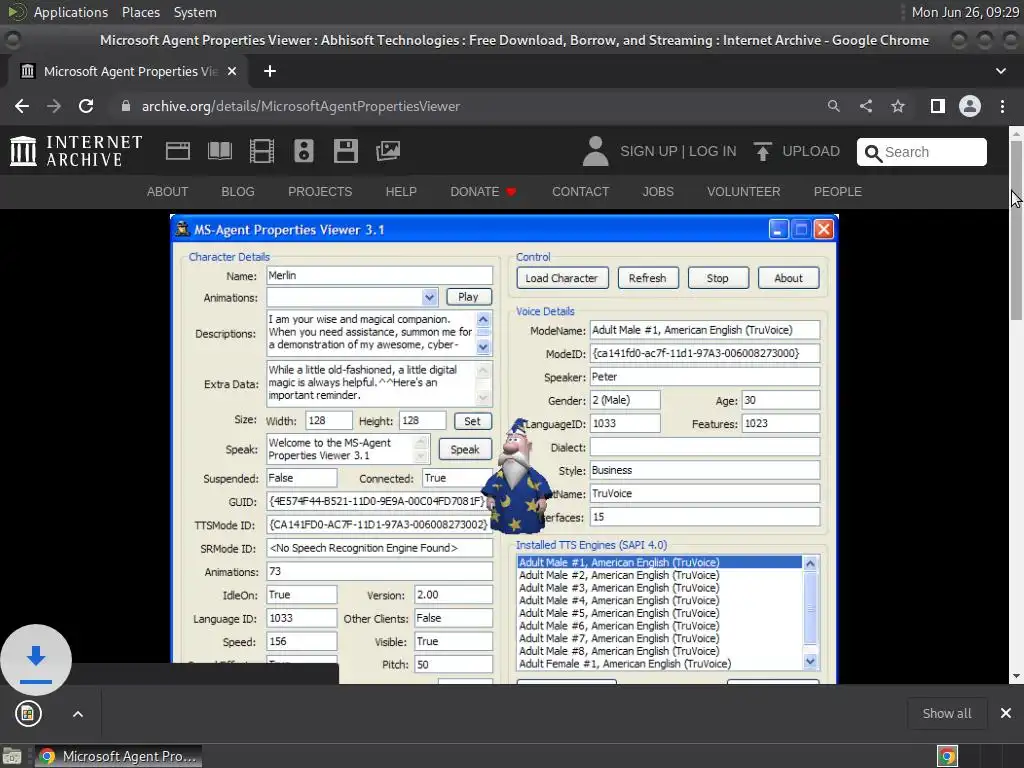Open the Software floppy disk icon
This screenshot has width=1024, height=768.
[x=345, y=151]
